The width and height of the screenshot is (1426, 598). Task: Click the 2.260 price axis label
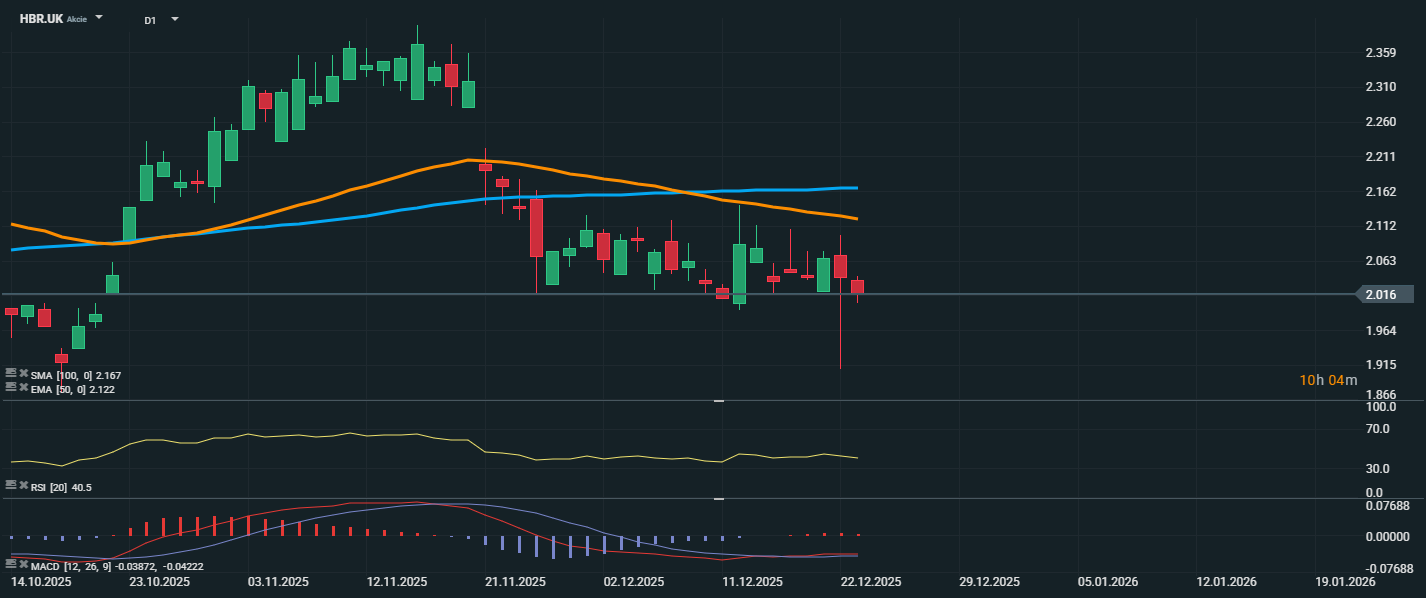1380,122
